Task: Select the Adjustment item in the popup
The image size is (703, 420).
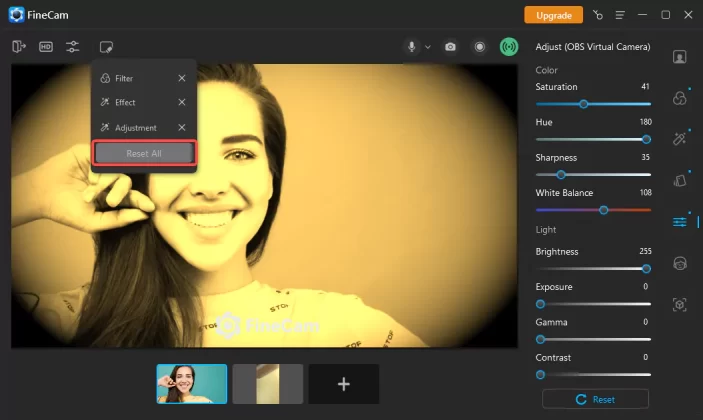Action: (x=135, y=128)
